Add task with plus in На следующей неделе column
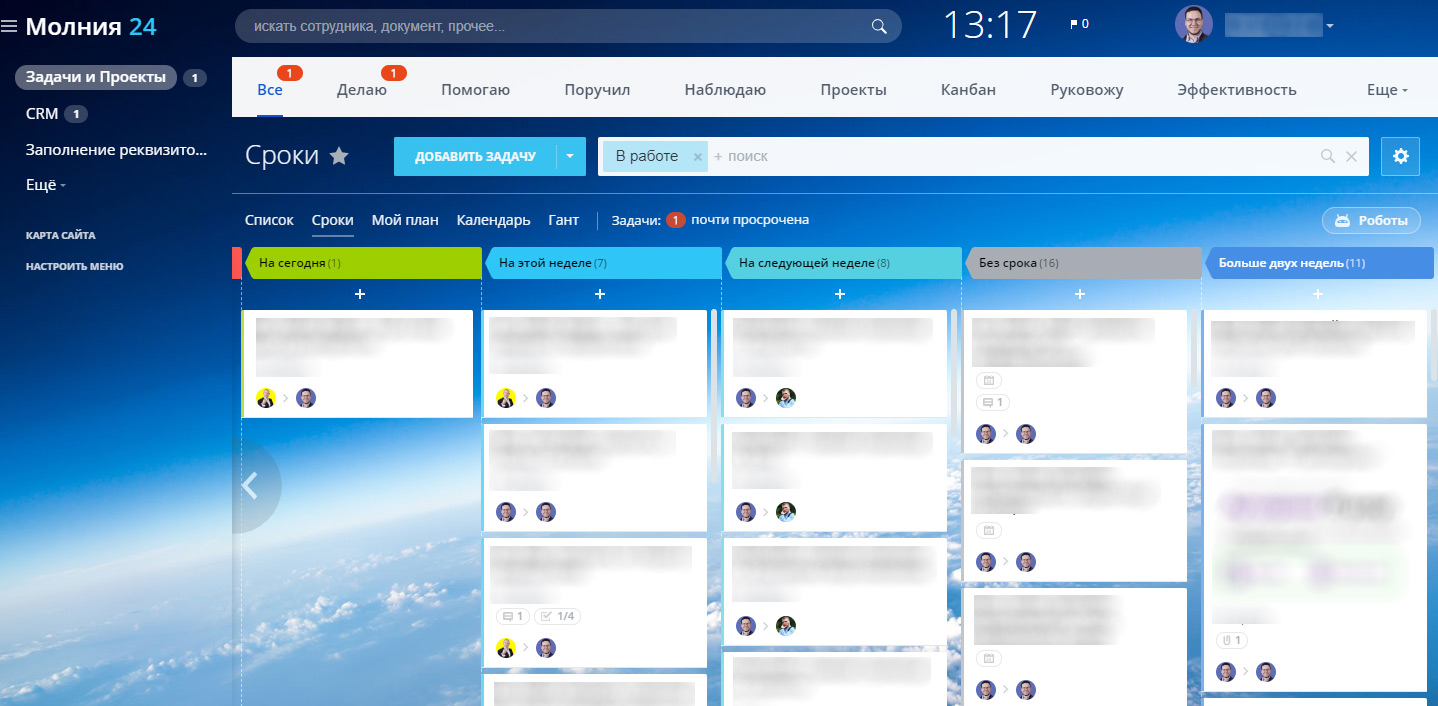Screen dimensions: 1438x706 (840, 294)
